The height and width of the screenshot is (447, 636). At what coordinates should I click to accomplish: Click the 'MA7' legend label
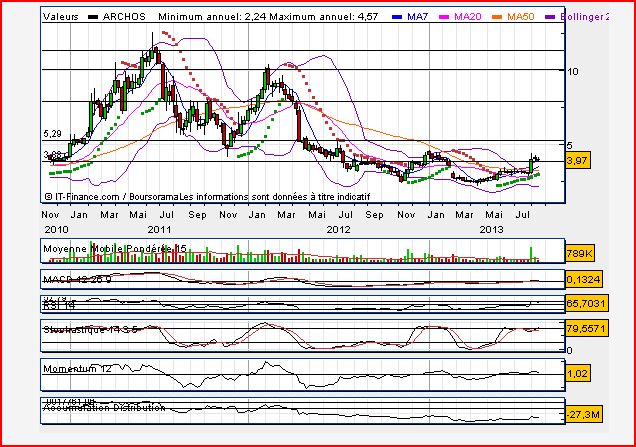click(417, 17)
